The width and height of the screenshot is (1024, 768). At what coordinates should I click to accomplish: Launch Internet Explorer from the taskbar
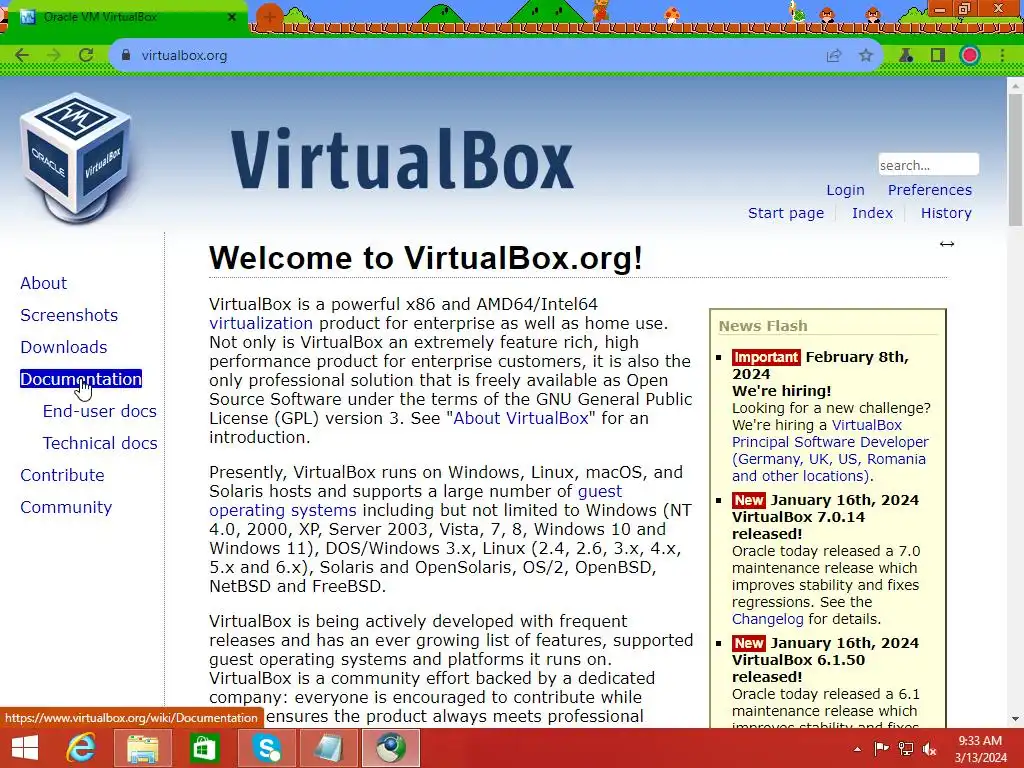[x=81, y=748]
